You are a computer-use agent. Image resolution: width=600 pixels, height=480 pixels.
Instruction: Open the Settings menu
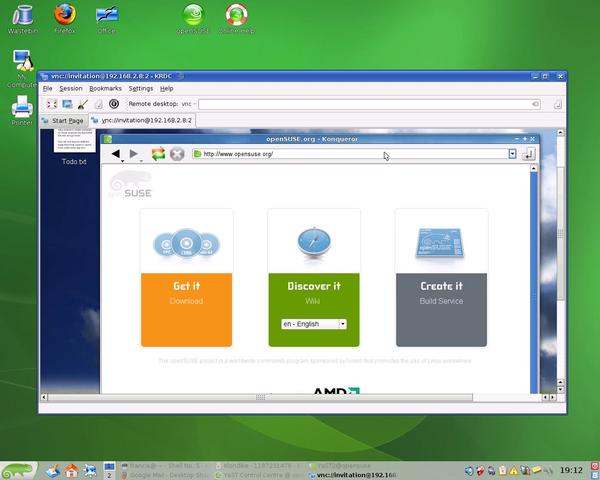click(x=141, y=88)
